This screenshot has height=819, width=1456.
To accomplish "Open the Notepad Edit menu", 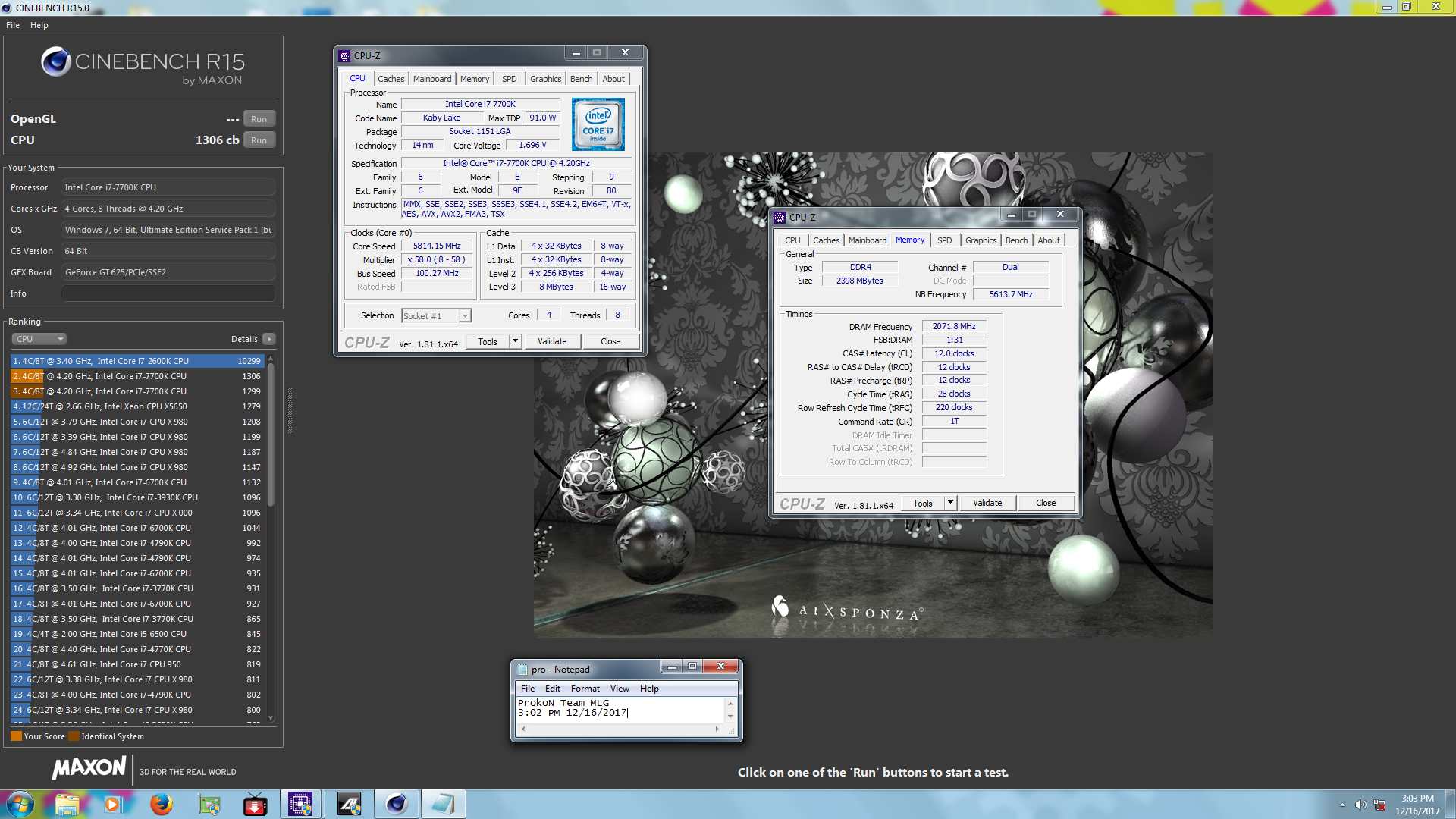I will click(x=553, y=689).
